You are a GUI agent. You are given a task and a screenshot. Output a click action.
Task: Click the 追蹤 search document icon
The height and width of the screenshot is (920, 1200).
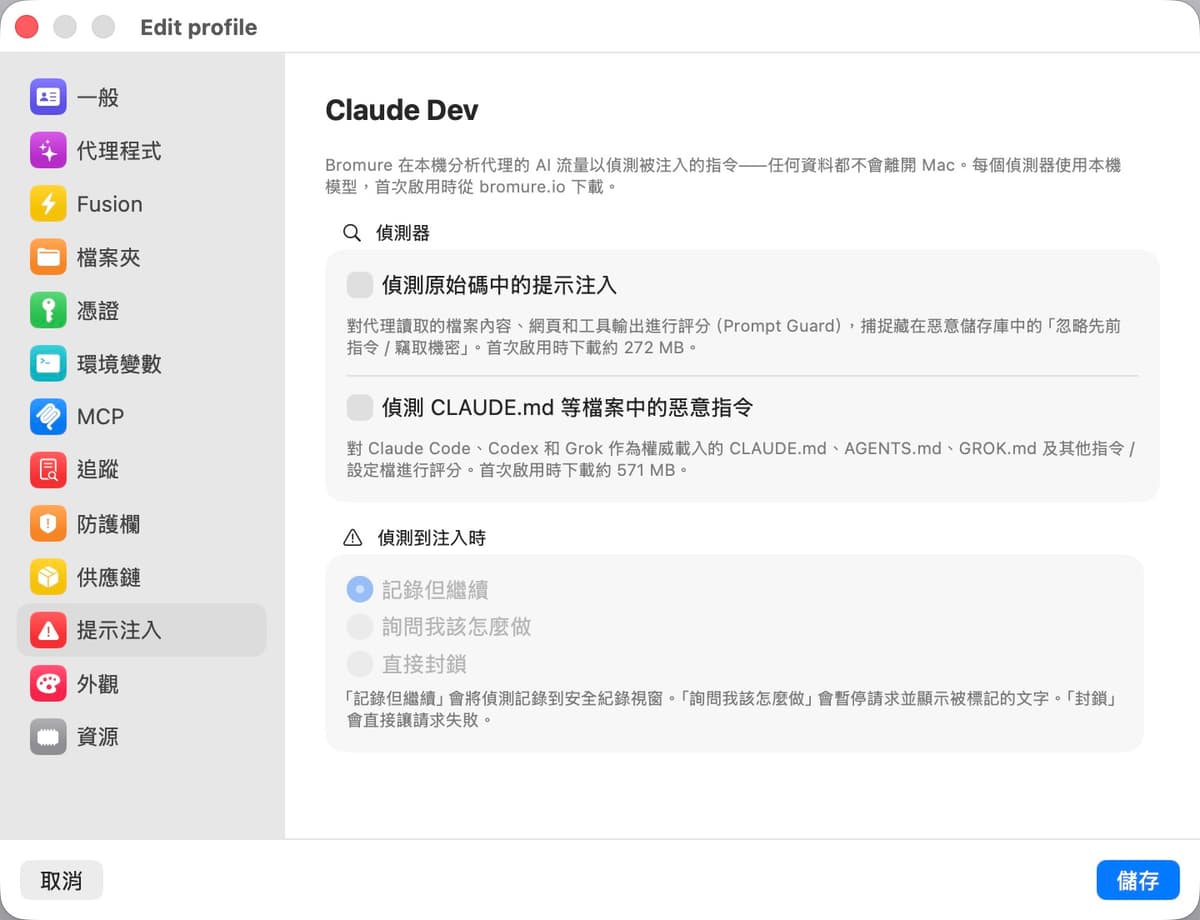48,470
